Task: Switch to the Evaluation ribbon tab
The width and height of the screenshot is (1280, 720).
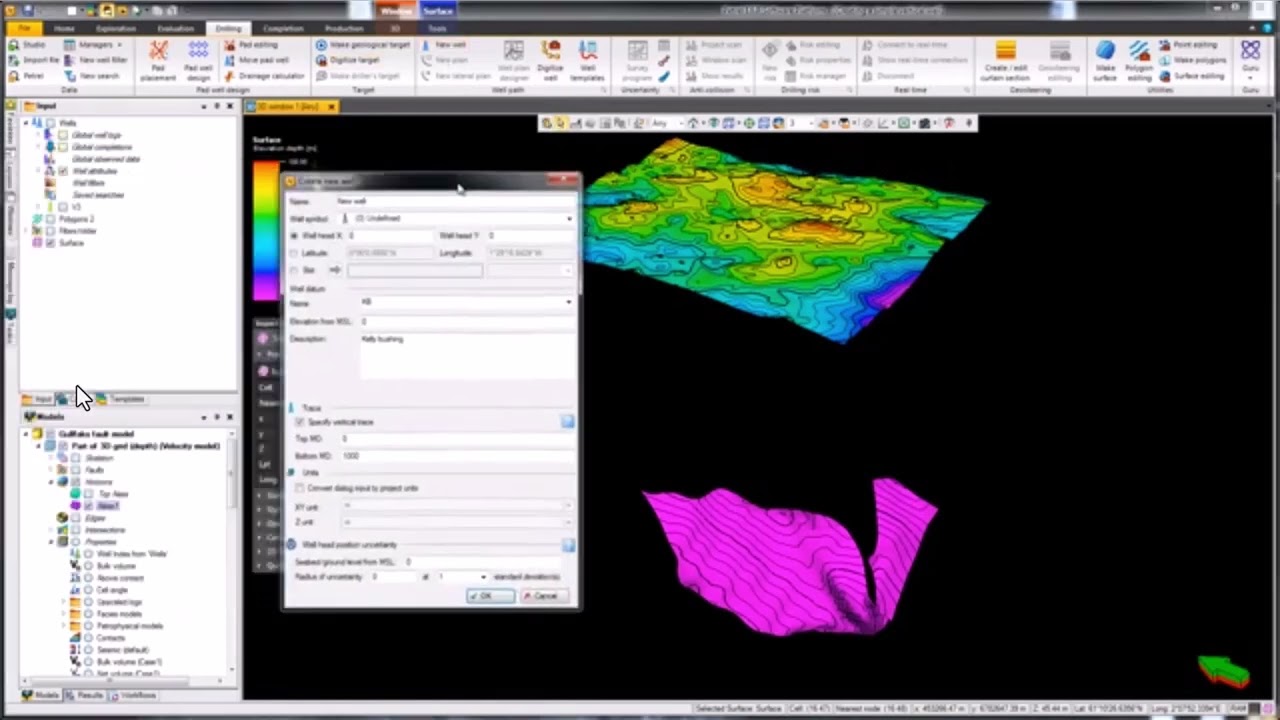Action: point(176,28)
